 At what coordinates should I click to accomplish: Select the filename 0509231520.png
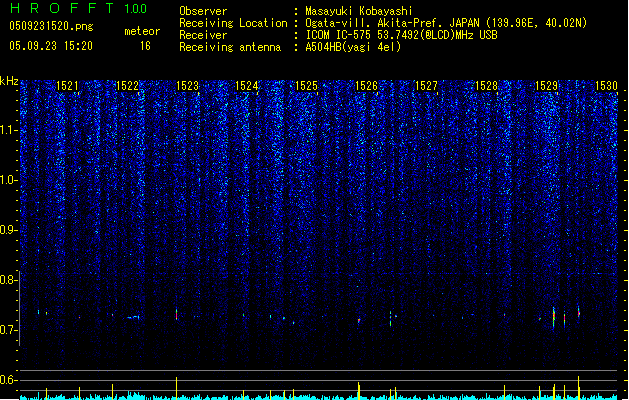51,27
